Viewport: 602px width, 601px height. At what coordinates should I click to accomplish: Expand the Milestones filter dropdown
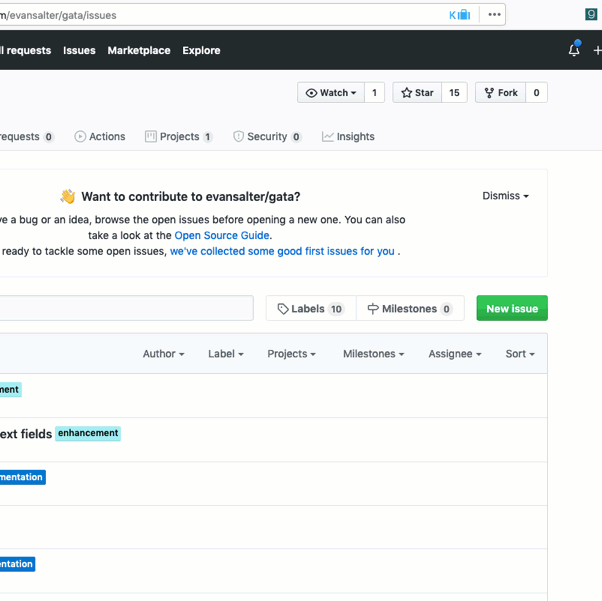(x=374, y=354)
